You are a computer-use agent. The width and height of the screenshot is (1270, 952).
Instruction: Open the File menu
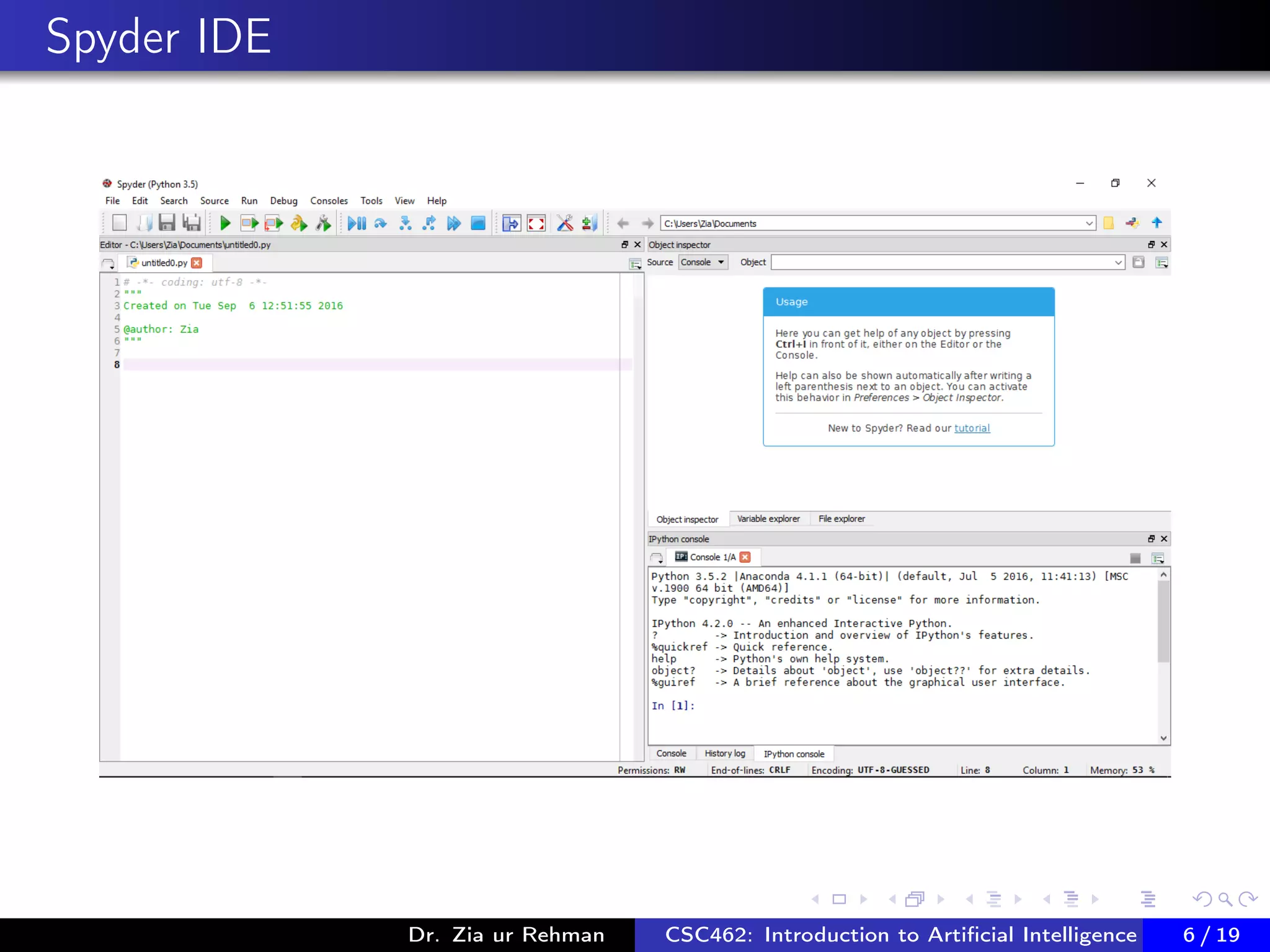pyautogui.click(x=112, y=201)
